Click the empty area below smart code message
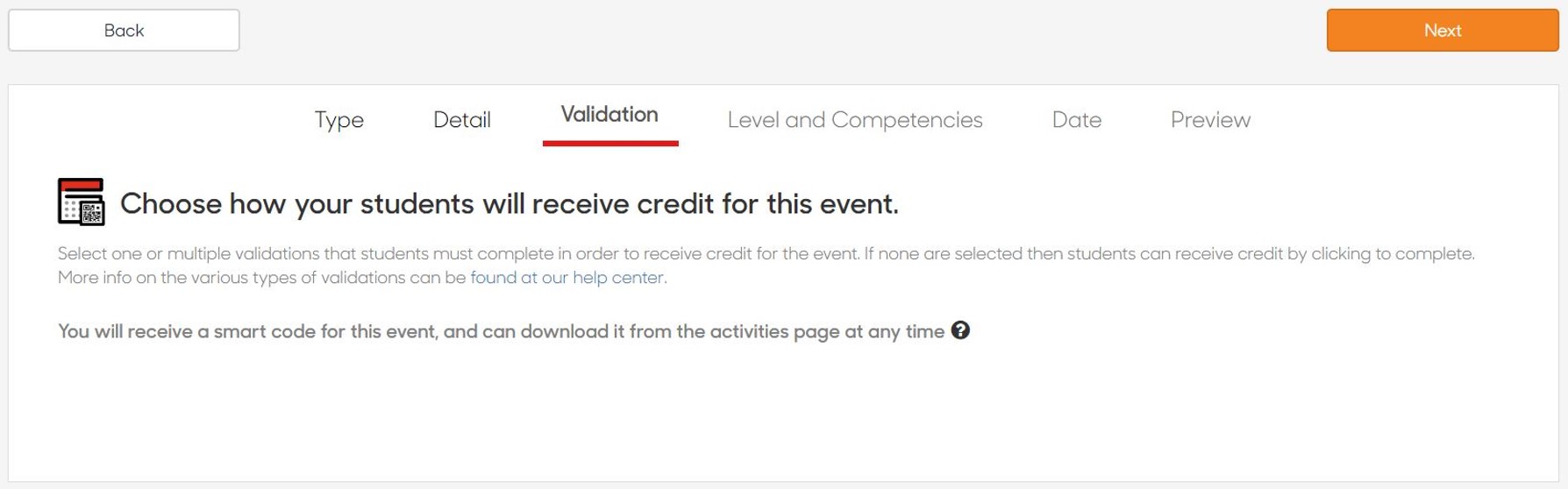 pyautogui.click(x=783, y=412)
